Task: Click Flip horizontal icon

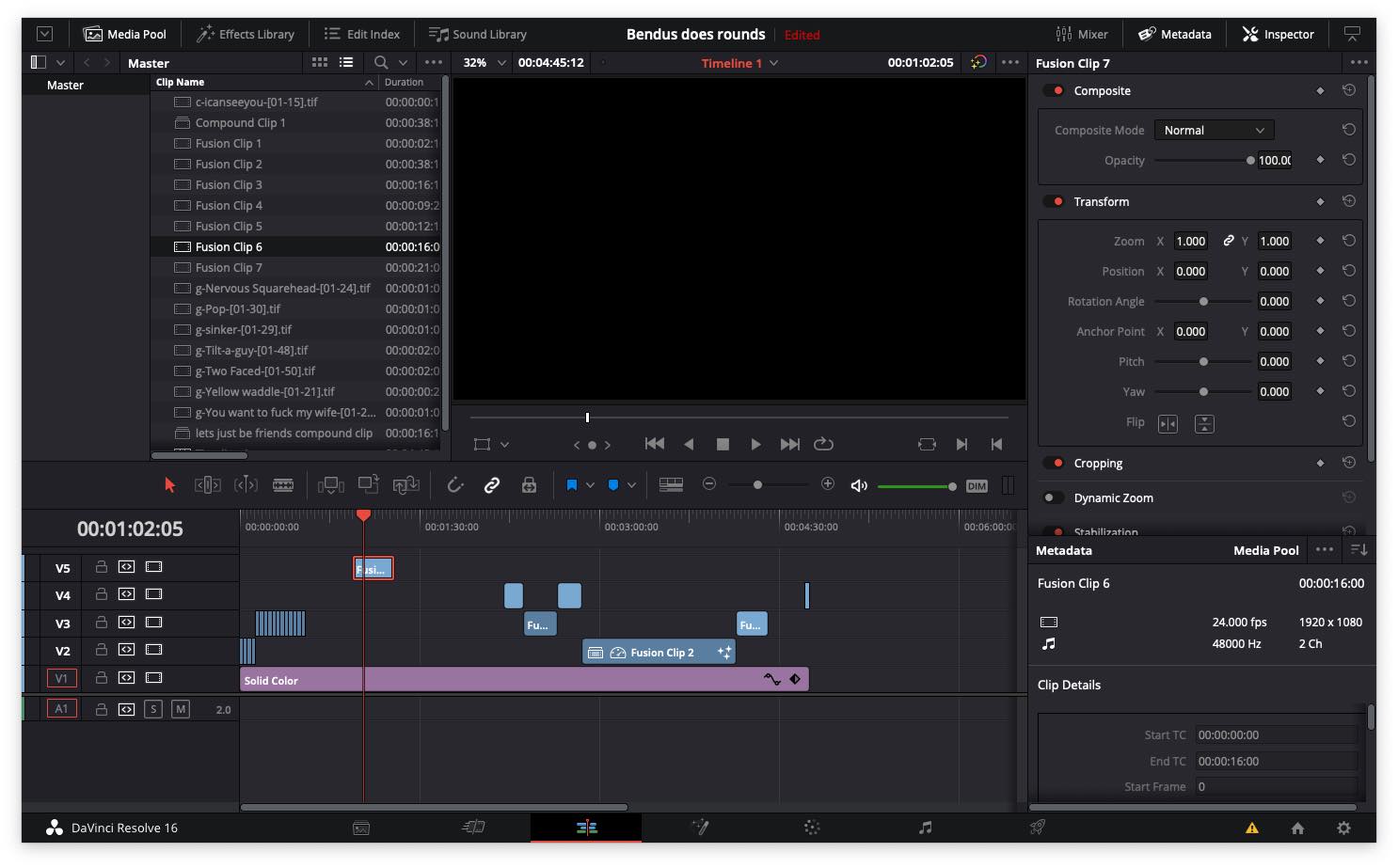Action: pos(1168,423)
